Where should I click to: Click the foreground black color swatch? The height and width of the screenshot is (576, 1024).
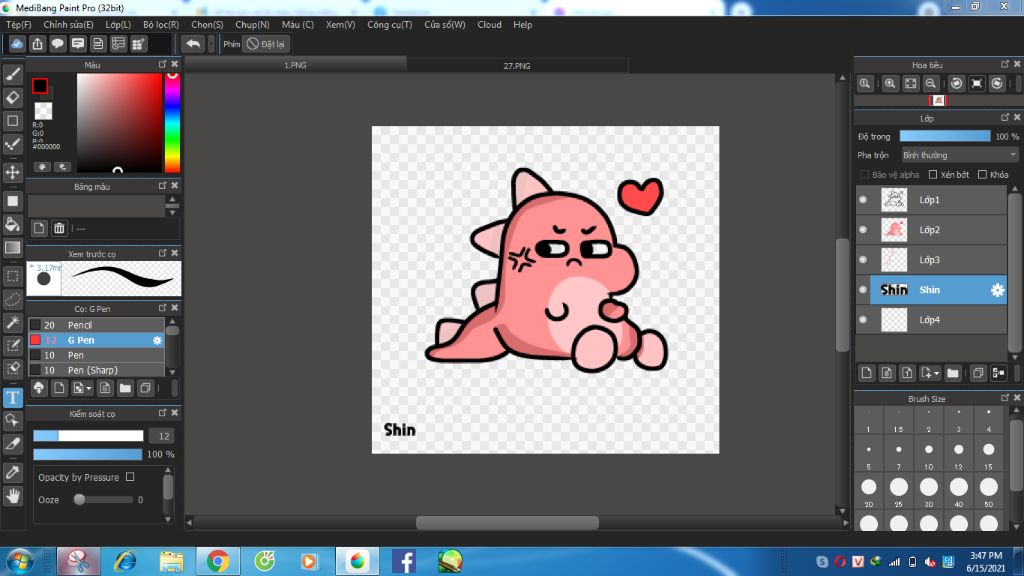click(x=40, y=86)
